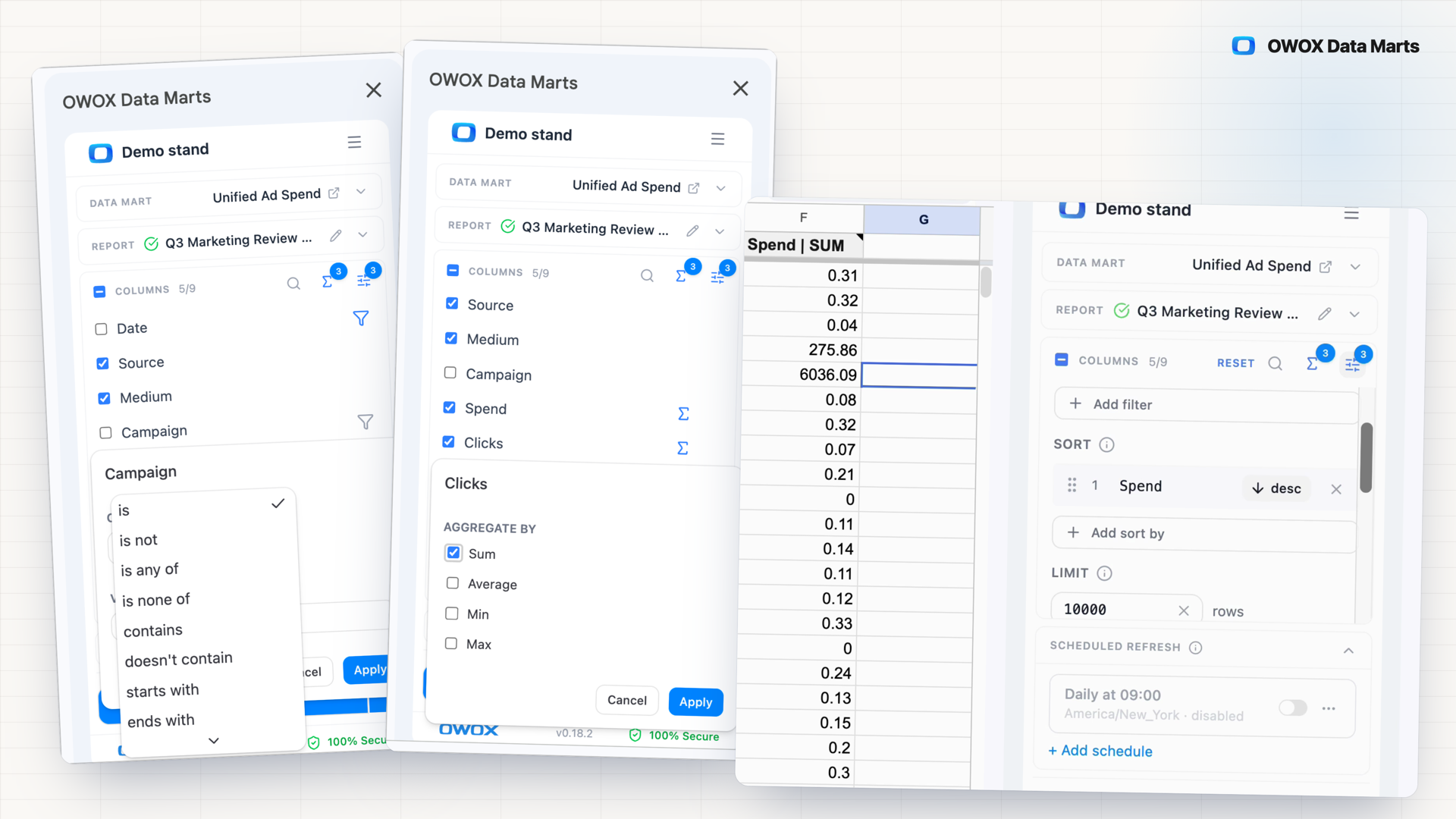Click the limit rows input showing 10000

coord(1126,610)
